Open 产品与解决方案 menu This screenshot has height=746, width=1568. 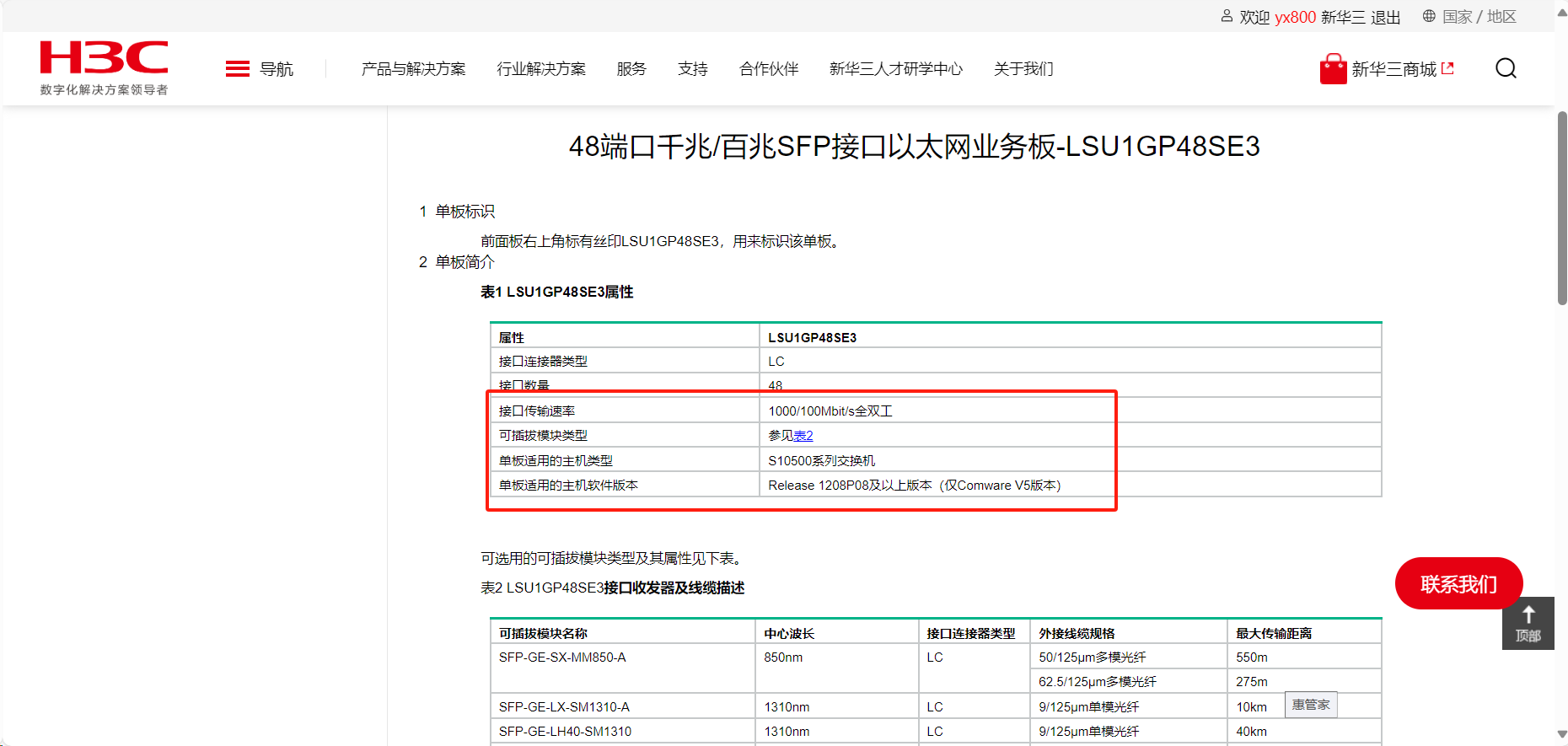click(413, 69)
